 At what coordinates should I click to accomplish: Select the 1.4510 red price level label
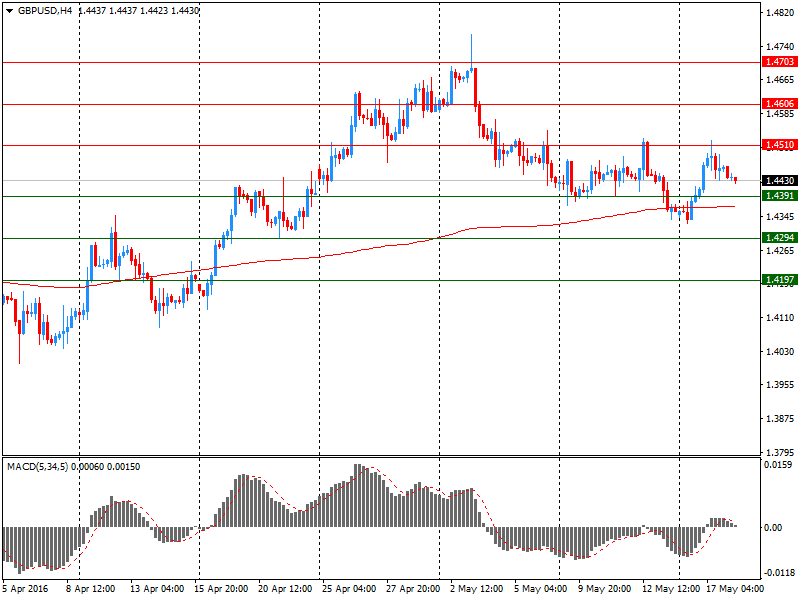[x=780, y=145]
